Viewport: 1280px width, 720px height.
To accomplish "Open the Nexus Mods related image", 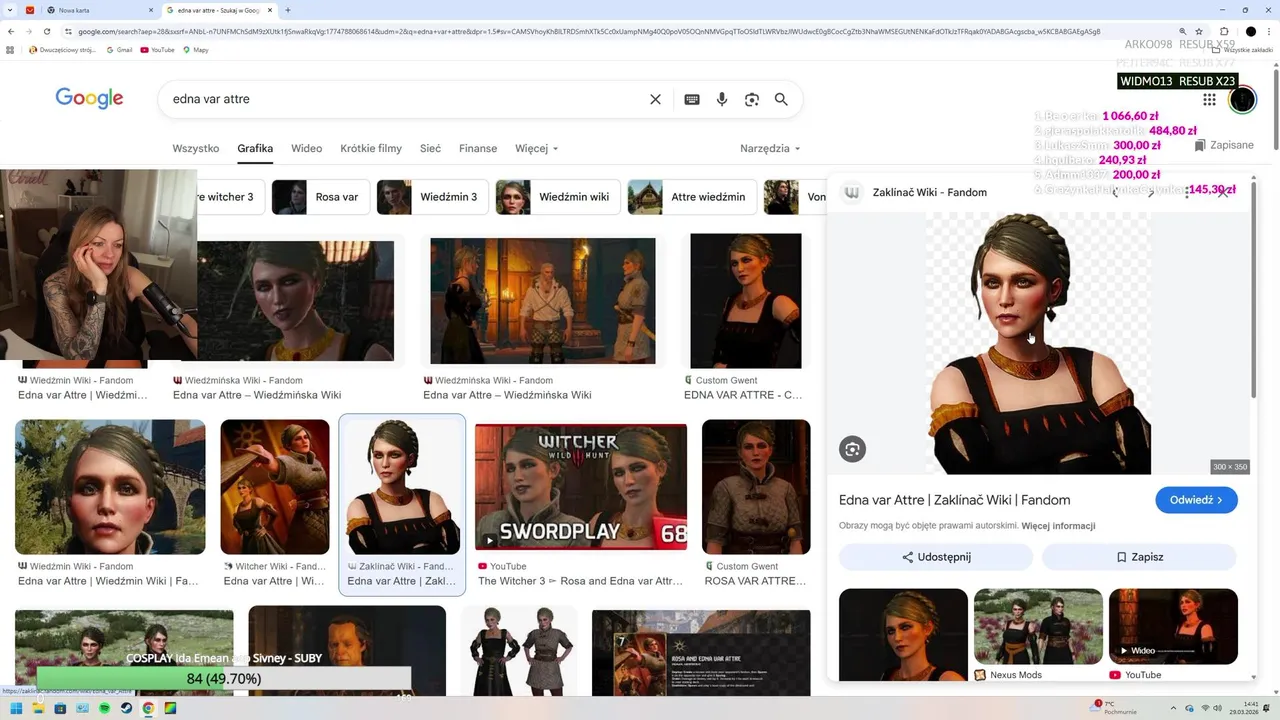I will click(1038, 626).
